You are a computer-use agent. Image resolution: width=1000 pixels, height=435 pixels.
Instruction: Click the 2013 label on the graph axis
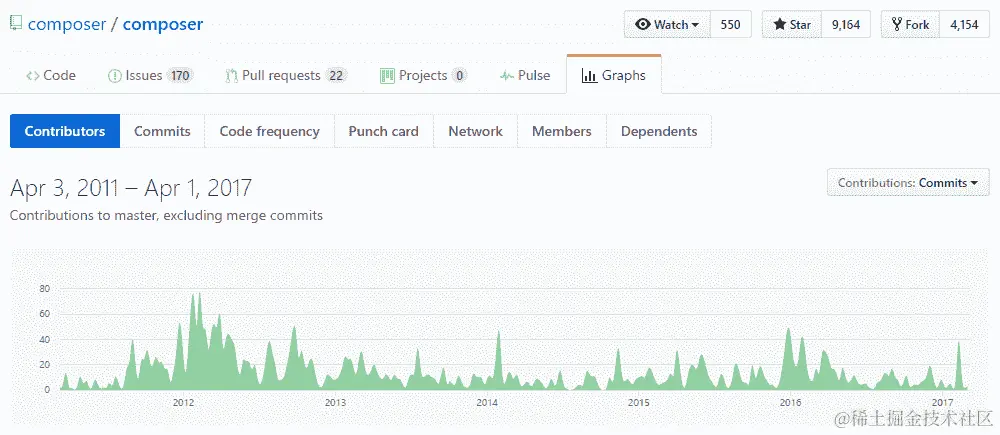335,403
